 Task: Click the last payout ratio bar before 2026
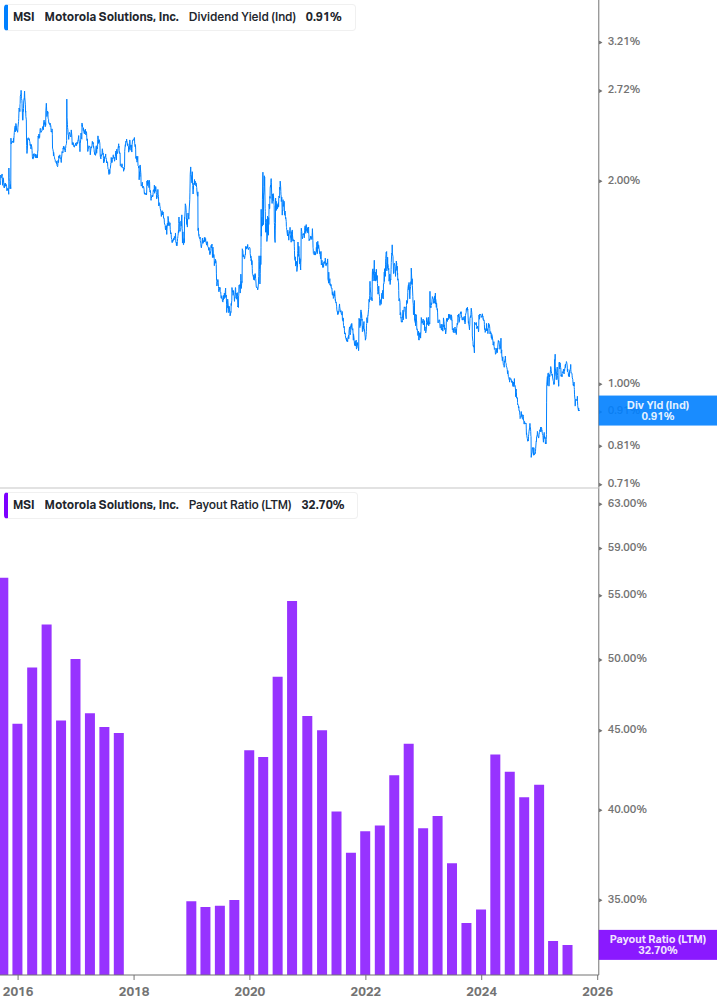coord(567,959)
